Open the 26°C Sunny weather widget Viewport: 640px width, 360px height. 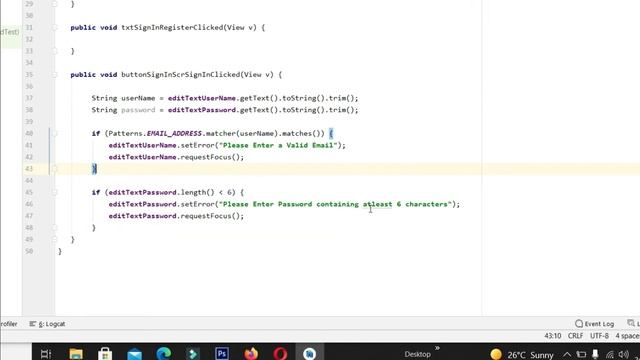click(522, 354)
